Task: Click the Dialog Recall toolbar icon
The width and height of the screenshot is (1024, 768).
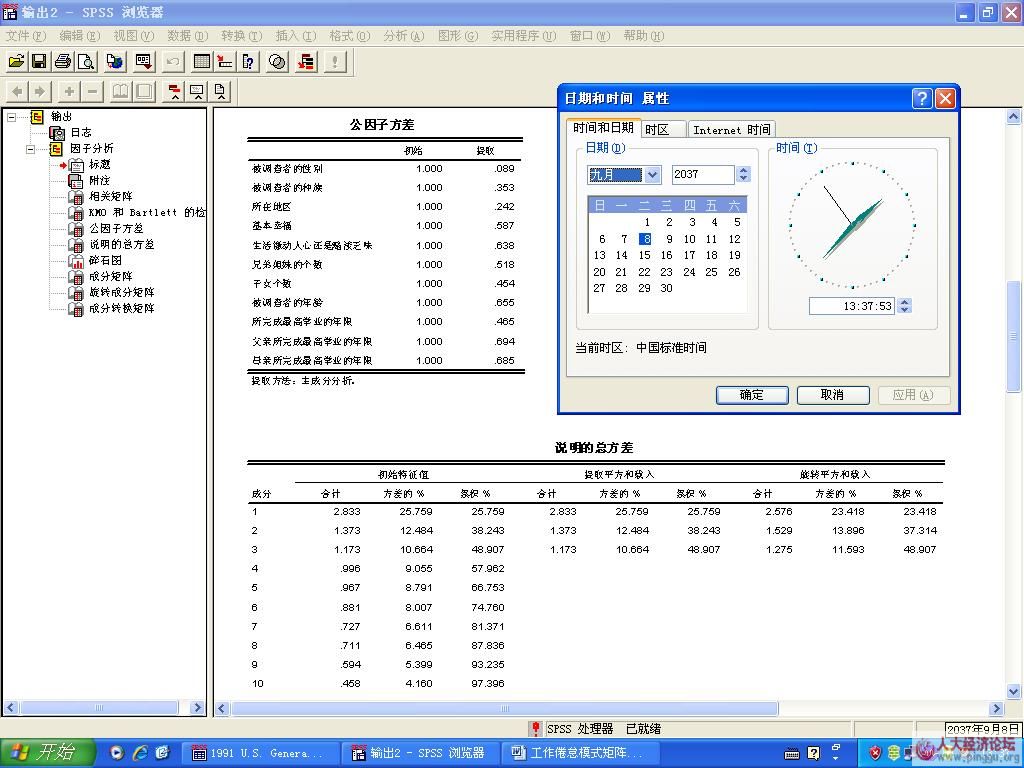Action: pos(144,62)
